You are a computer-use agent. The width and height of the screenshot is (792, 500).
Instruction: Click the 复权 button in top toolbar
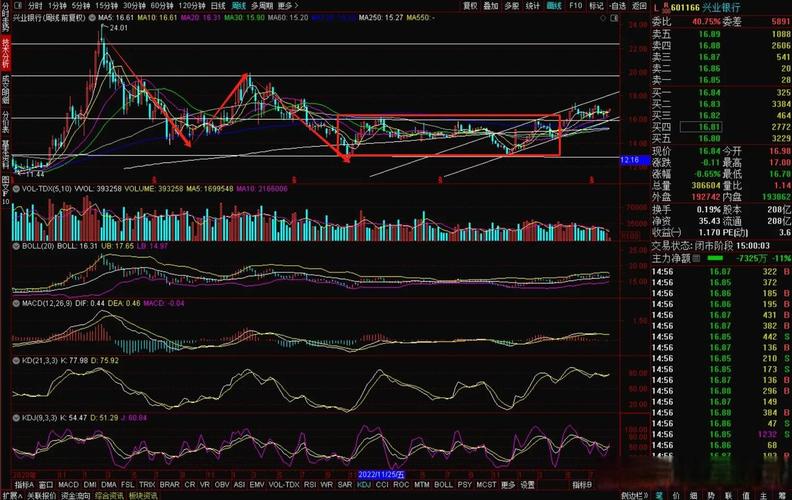[x=470, y=6]
